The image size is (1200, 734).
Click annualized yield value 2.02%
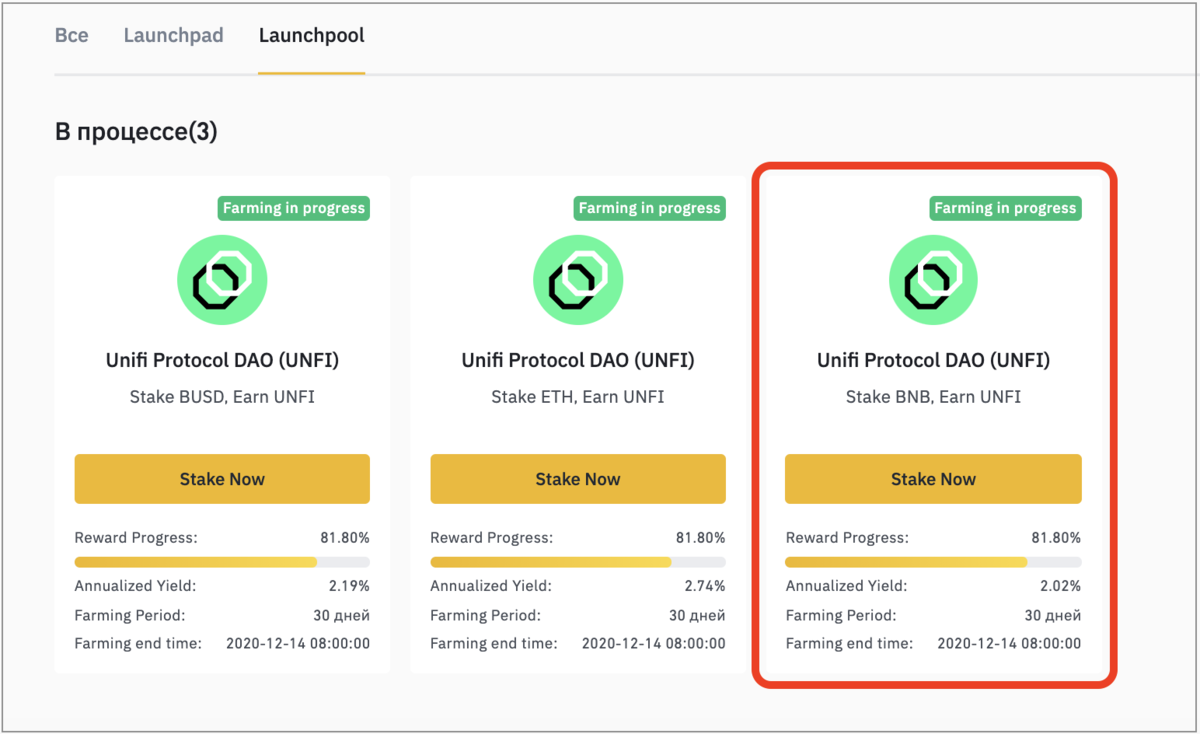click(x=1060, y=586)
